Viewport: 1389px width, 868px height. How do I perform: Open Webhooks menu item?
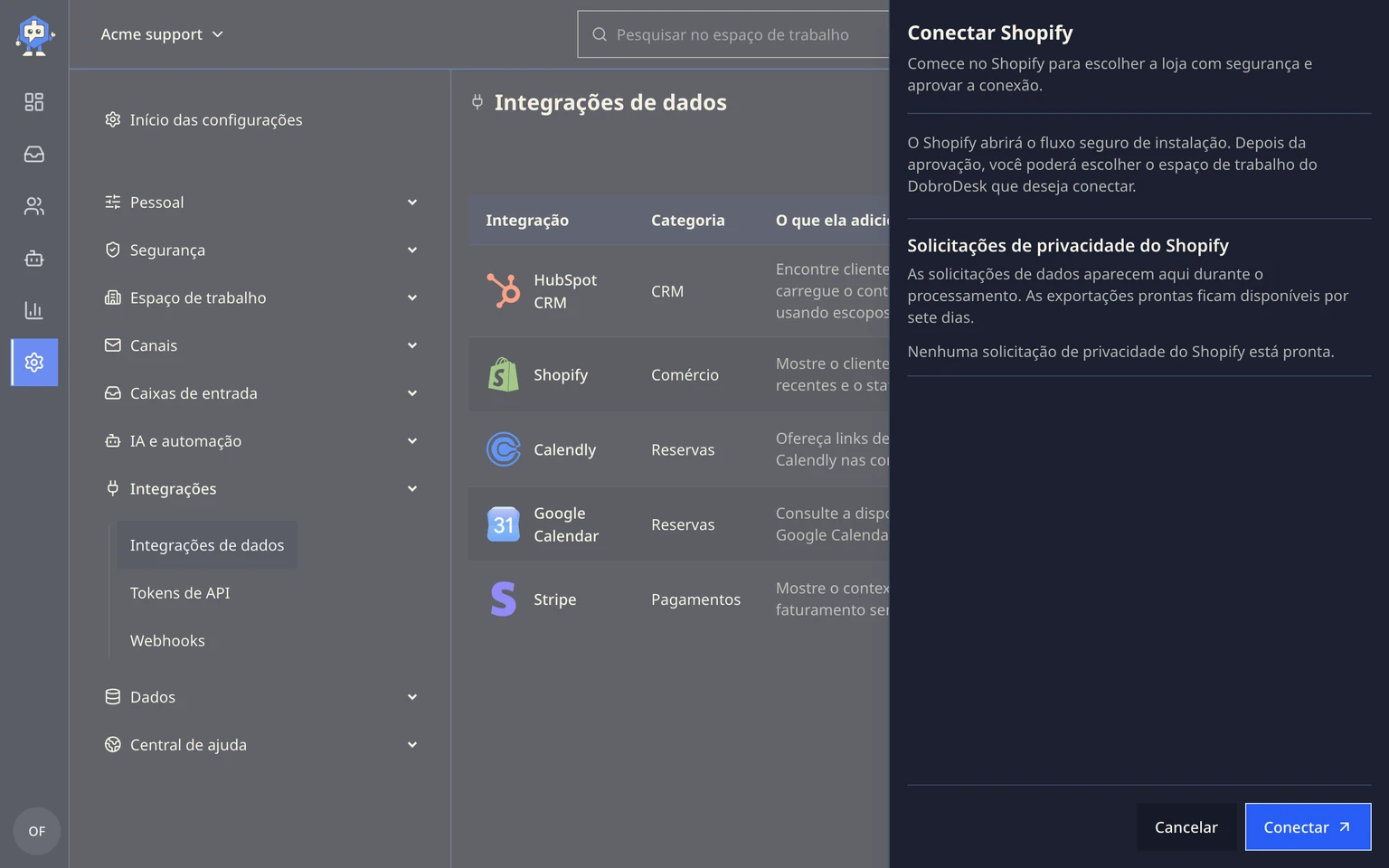coord(167,641)
